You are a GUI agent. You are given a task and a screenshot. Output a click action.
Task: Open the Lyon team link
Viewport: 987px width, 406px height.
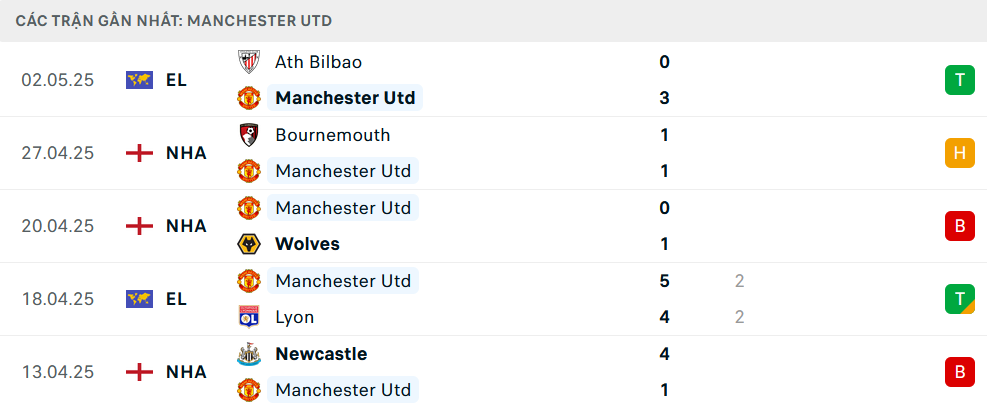point(295,317)
